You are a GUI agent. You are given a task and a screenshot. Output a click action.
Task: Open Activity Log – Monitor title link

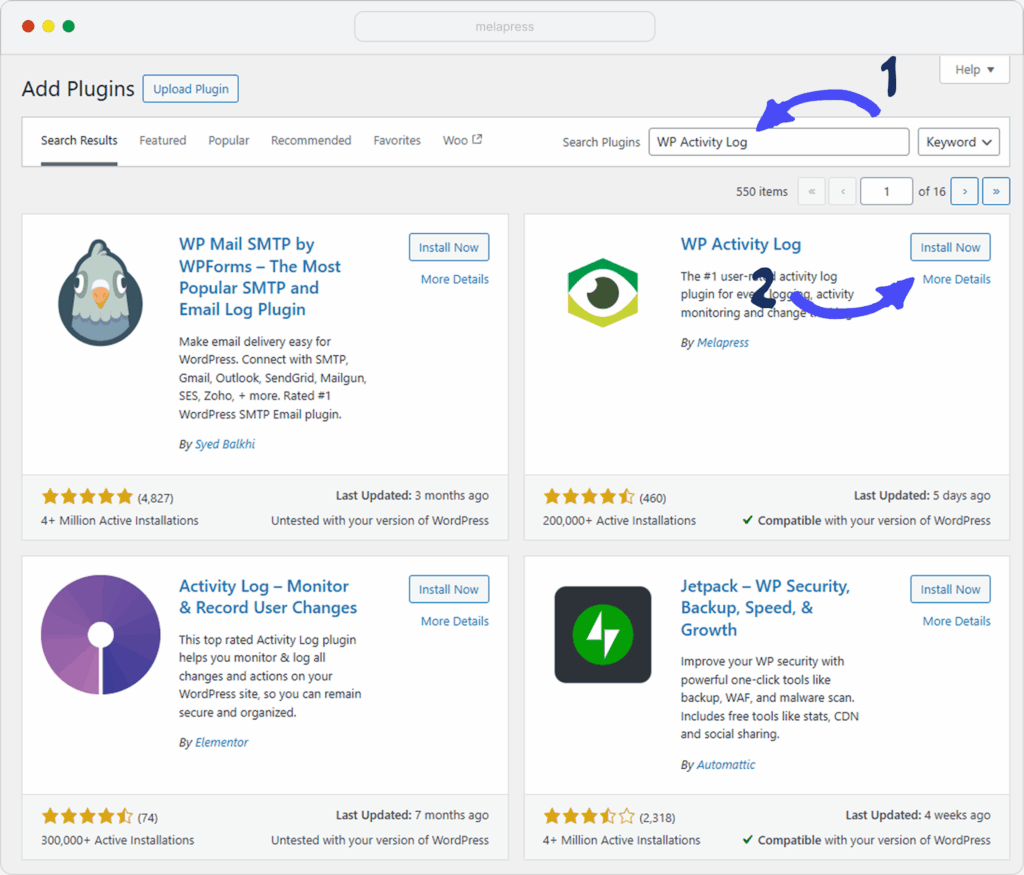(268, 597)
